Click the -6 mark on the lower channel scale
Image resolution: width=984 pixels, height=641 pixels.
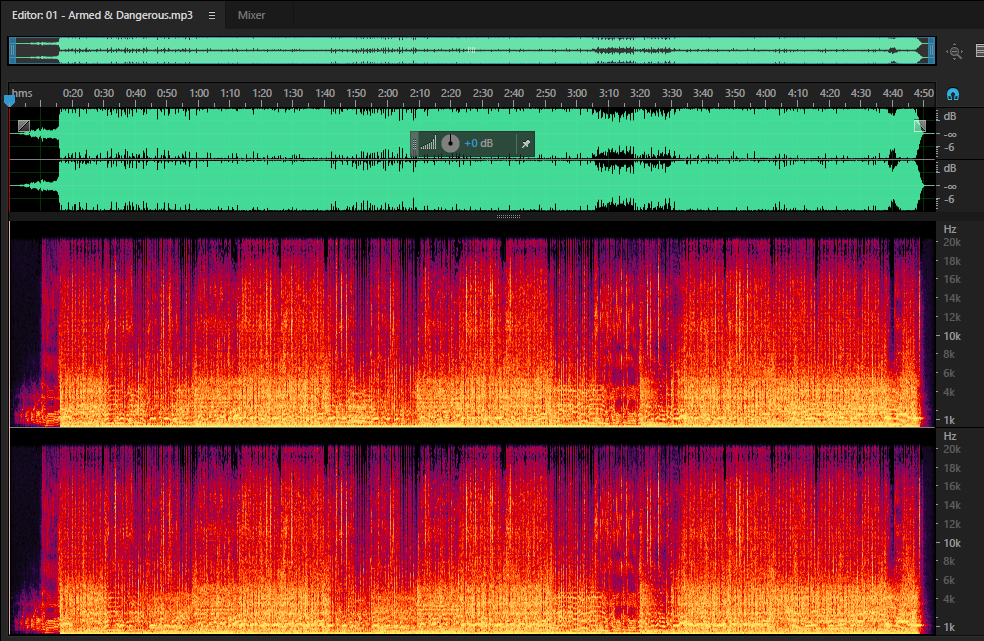pos(949,200)
